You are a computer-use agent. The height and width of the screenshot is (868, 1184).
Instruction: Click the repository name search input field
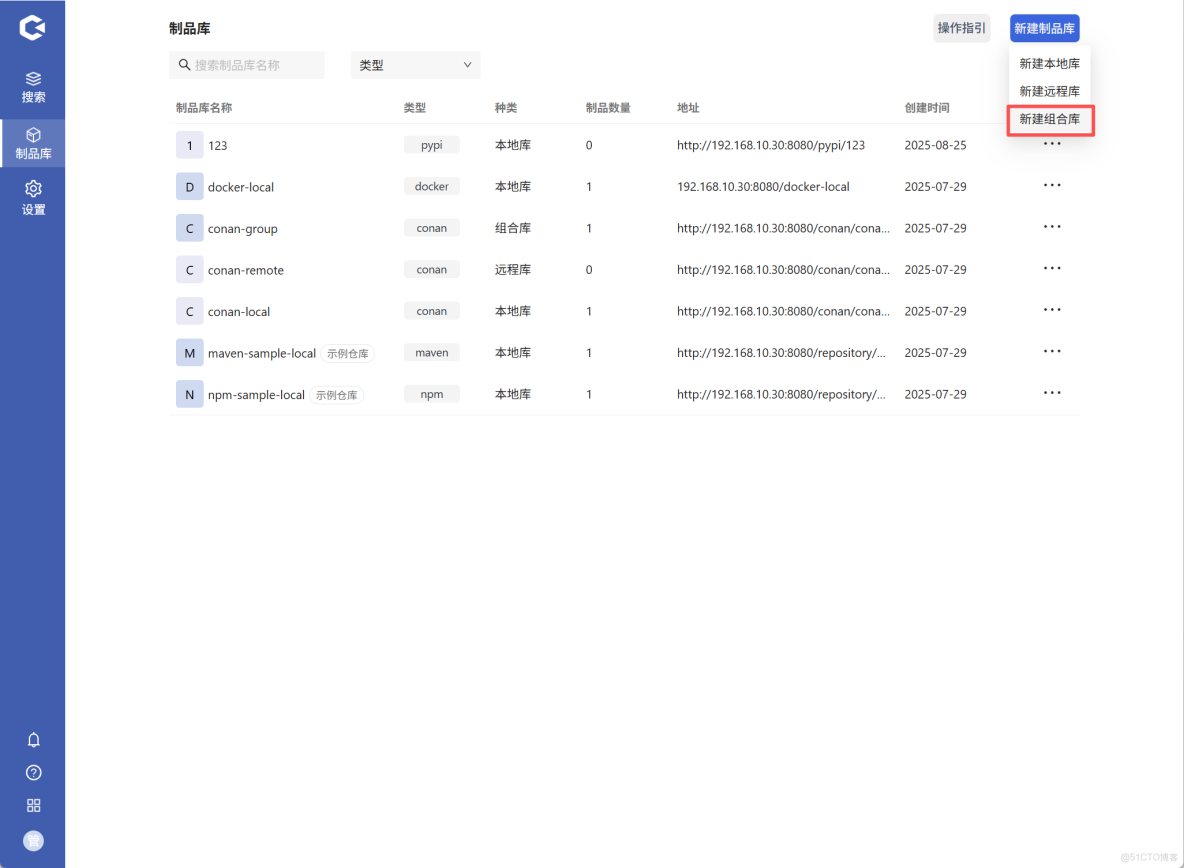pos(245,64)
